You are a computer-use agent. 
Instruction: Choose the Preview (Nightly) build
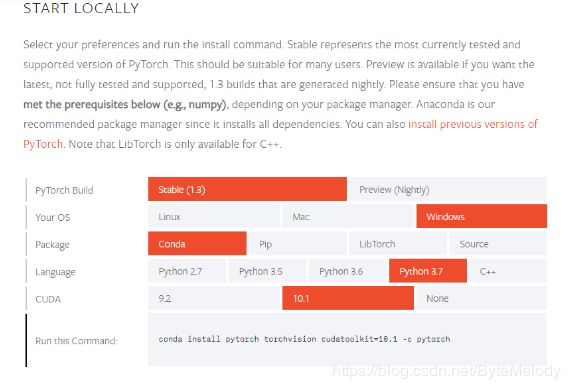click(448, 189)
